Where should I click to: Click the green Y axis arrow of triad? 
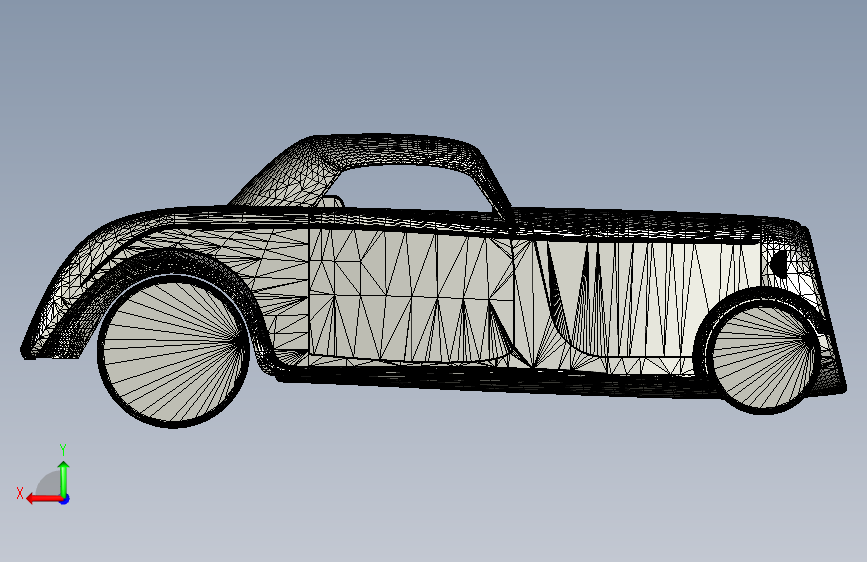[64, 479]
